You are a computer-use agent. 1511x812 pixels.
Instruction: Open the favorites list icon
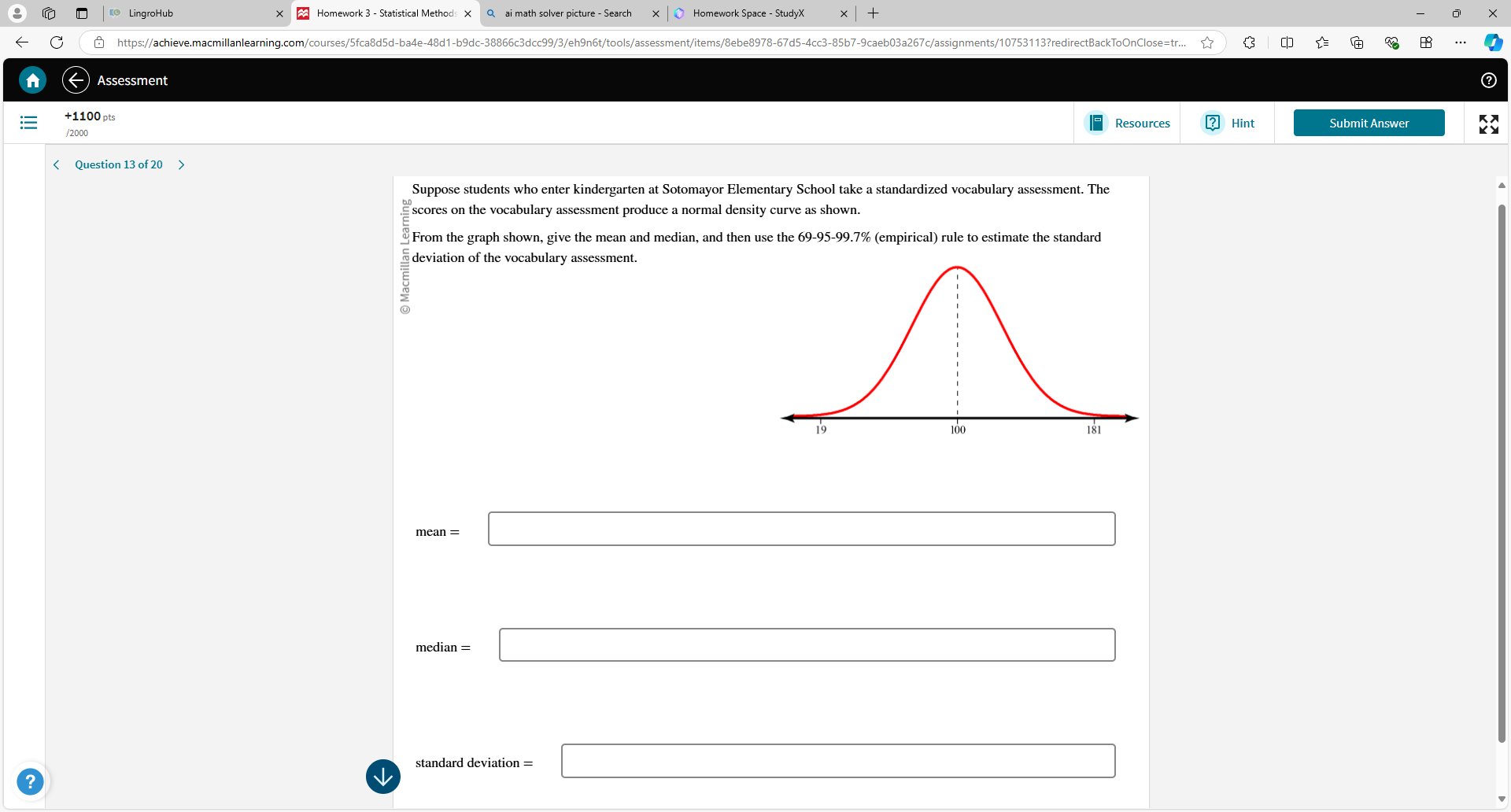(1322, 42)
